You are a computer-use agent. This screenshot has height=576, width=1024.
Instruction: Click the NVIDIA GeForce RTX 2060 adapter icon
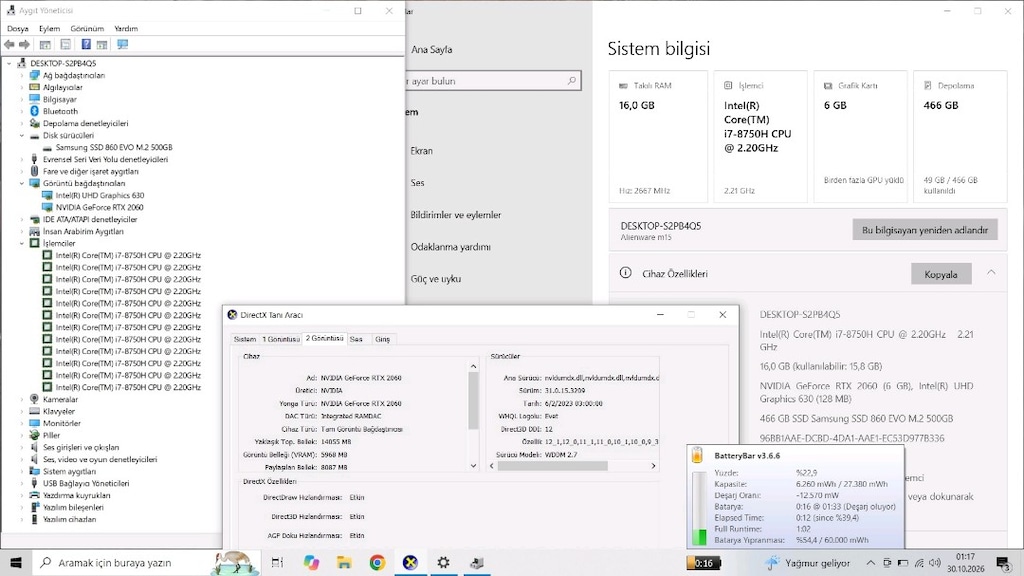pyautogui.click(x=47, y=207)
